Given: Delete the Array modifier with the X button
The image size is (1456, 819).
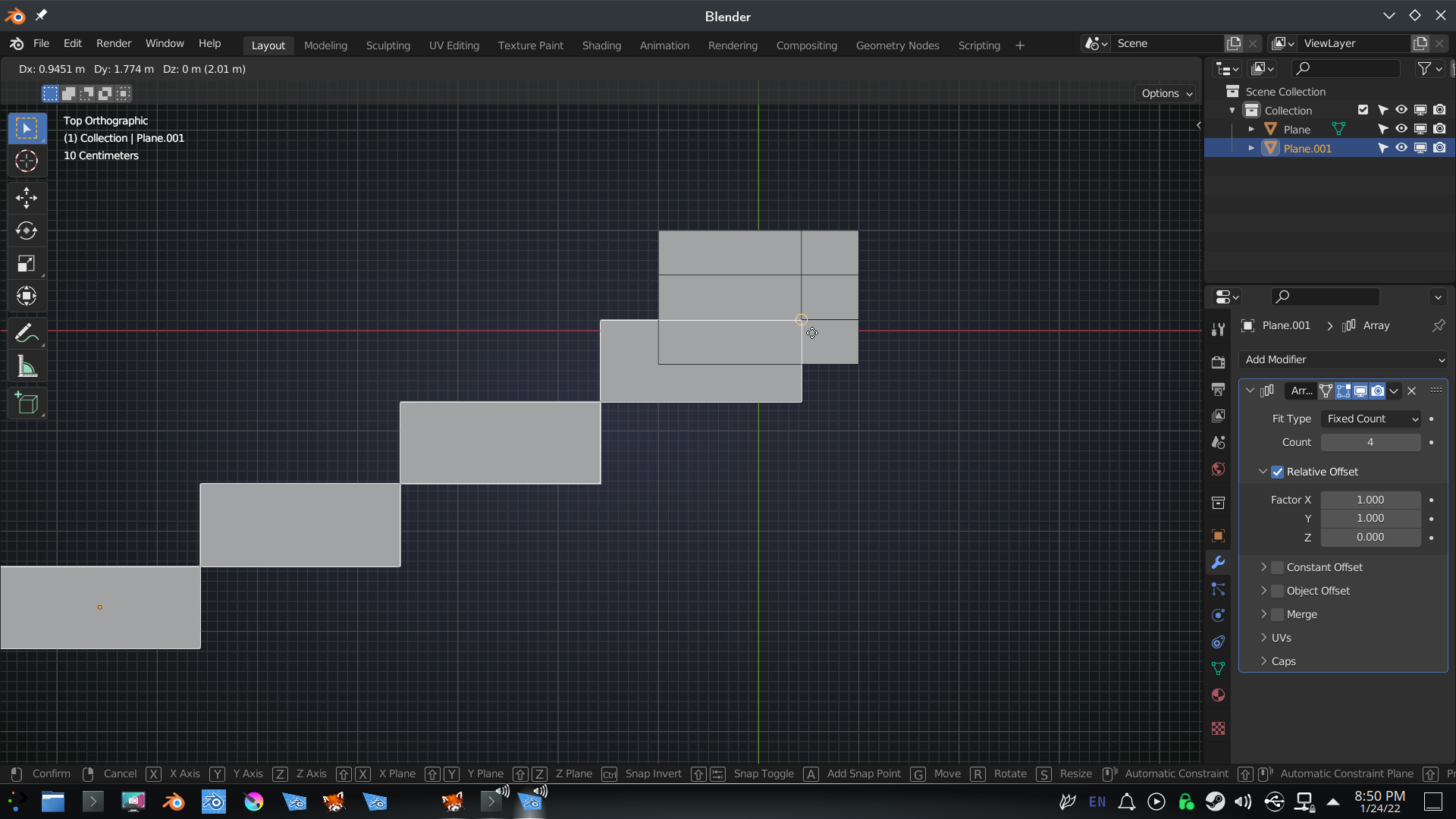Looking at the screenshot, I should point(1412,391).
